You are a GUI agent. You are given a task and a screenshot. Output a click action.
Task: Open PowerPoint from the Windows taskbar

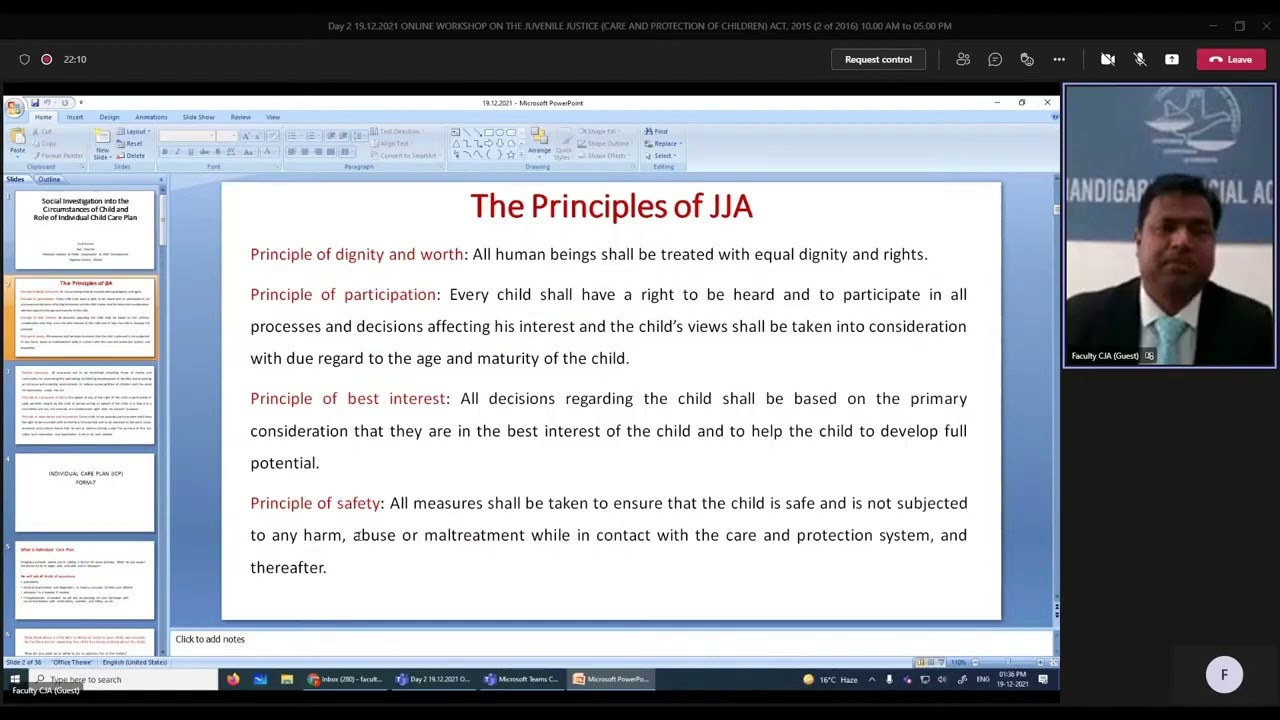click(610, 679)
